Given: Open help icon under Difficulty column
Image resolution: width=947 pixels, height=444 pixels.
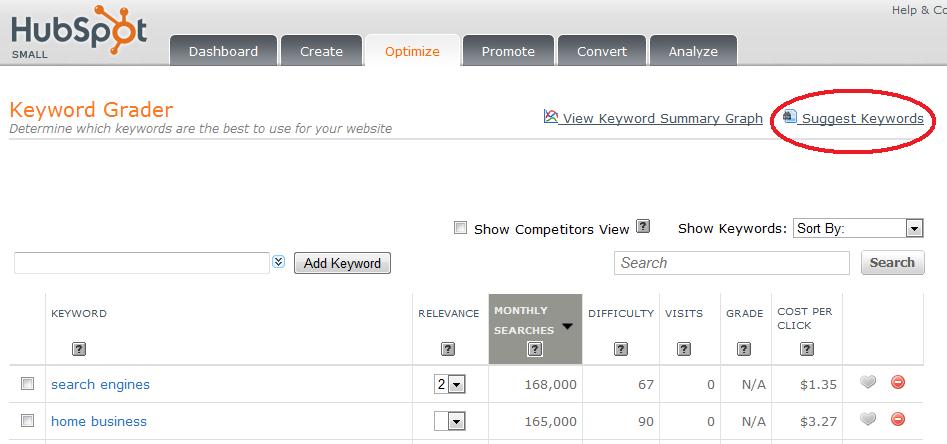Looking at the screenshot, I should tap(621, 349).
